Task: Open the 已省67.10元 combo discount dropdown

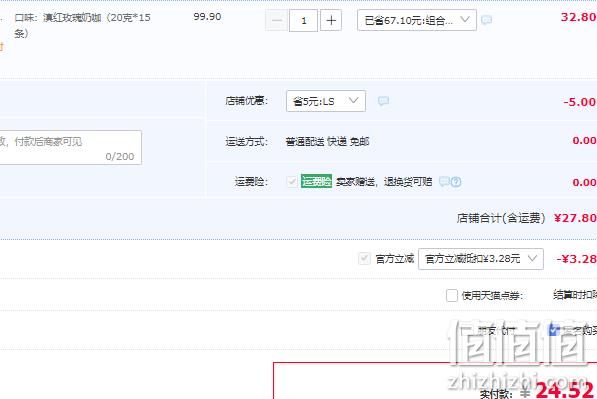Action: pos(417,20)
